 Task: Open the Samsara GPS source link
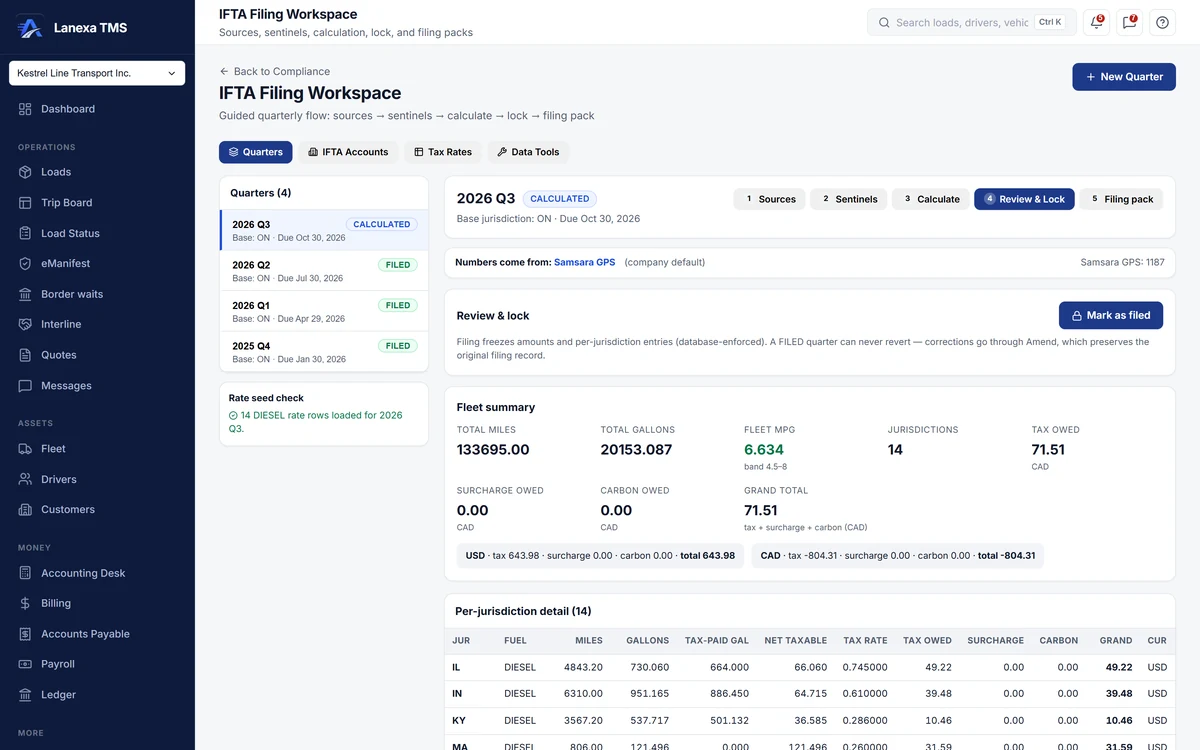(585, 263)
